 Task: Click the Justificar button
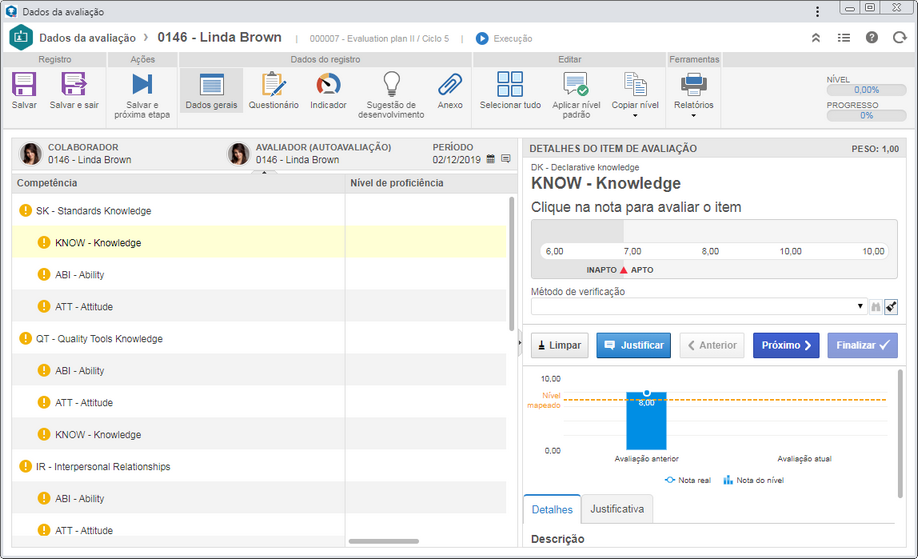[x=633, y=345]
